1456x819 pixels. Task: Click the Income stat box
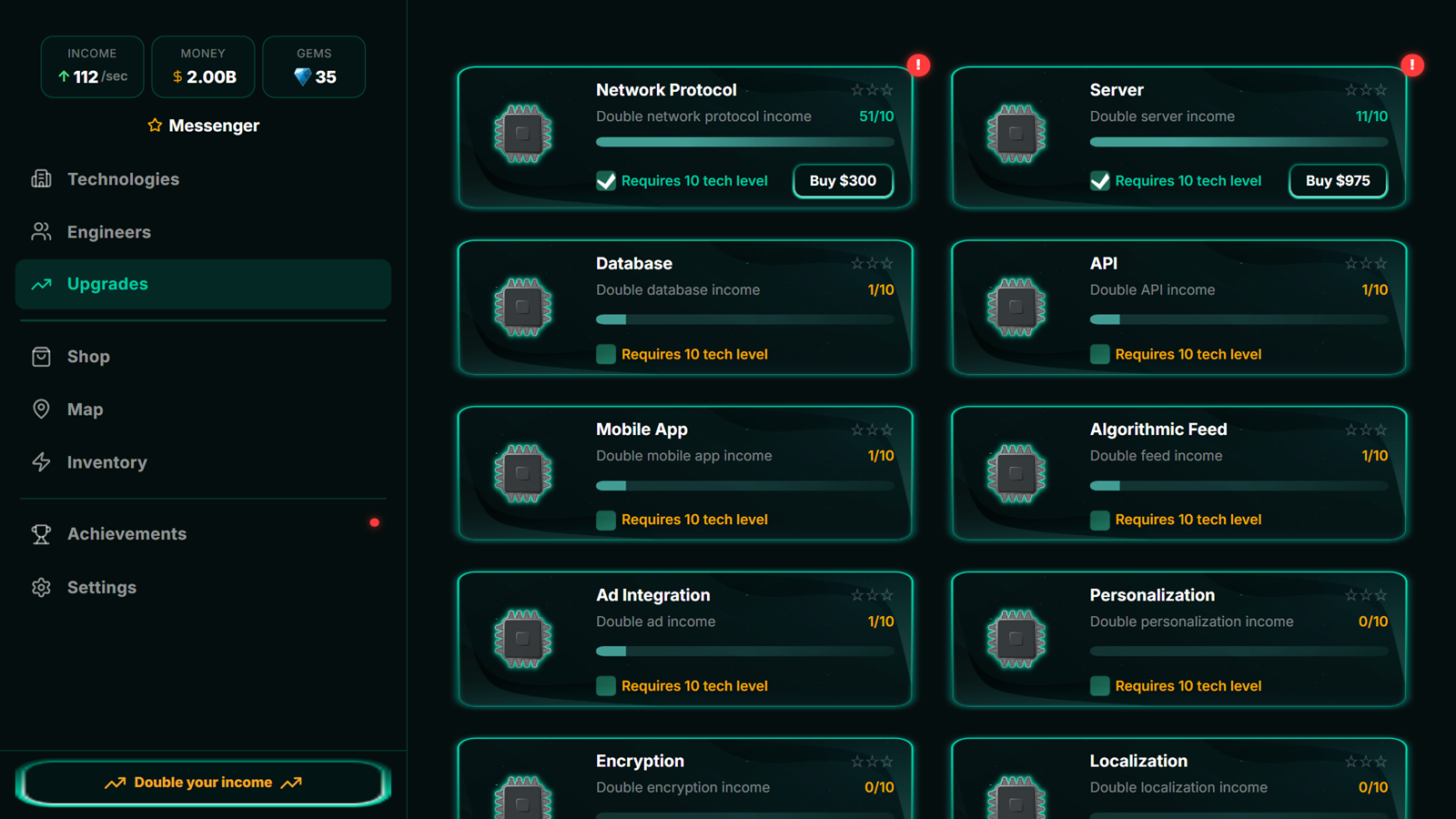[92, 66]
